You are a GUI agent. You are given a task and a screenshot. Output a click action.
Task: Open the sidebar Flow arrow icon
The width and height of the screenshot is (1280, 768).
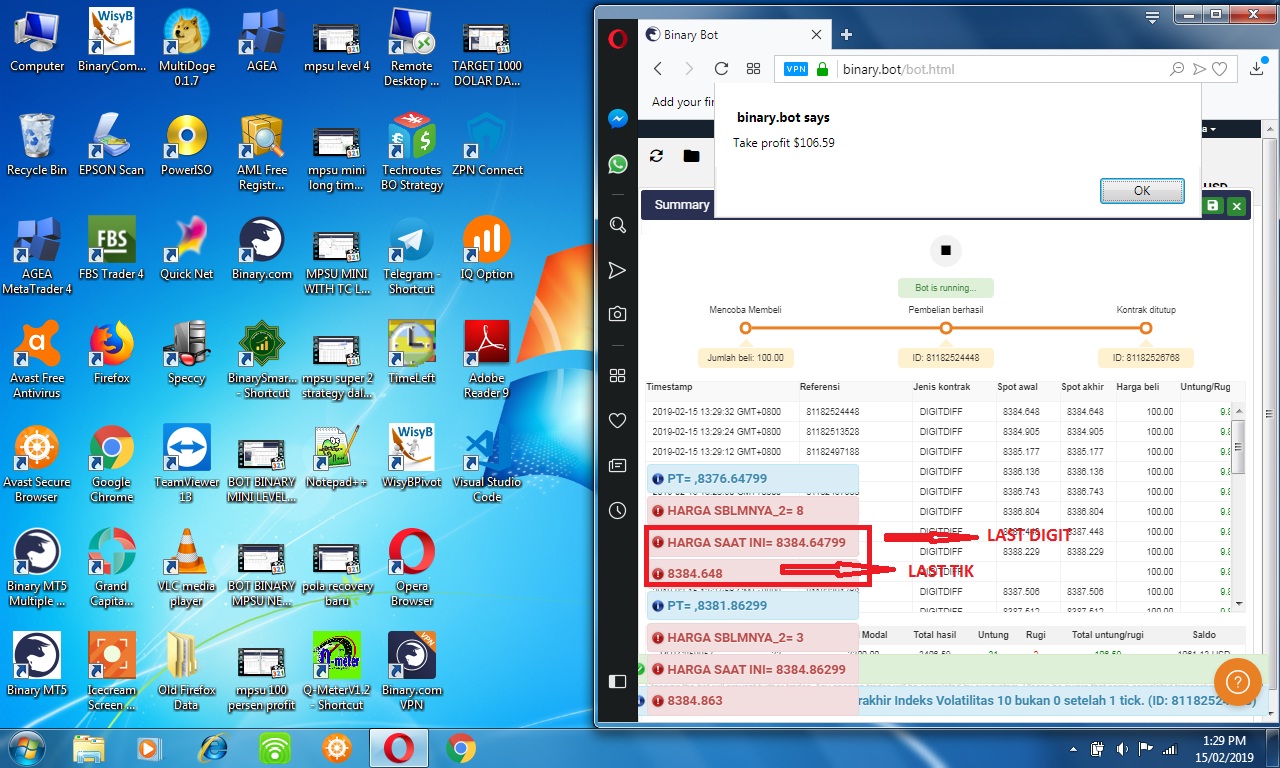tap(618, 270)
